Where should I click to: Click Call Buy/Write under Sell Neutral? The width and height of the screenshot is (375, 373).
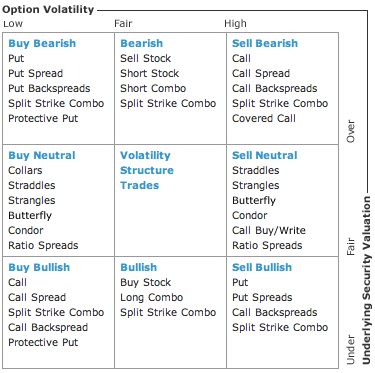pyautogui.click(x=269, y=230)
